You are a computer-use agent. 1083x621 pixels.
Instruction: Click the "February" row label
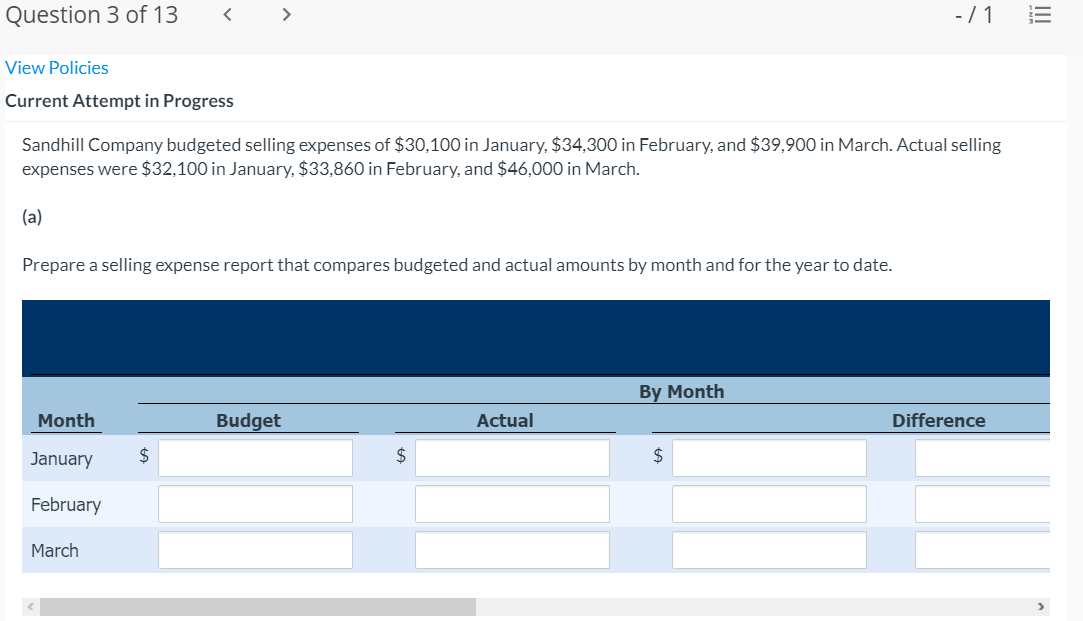[66, 505]
